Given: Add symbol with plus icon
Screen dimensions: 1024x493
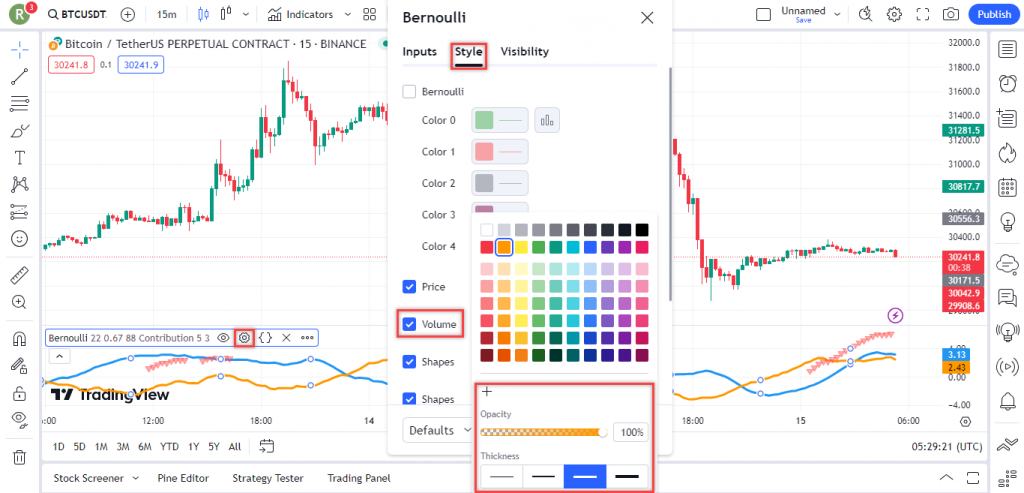Looking at the screenshot, I should pyautogui.click(x=128, y=14).
